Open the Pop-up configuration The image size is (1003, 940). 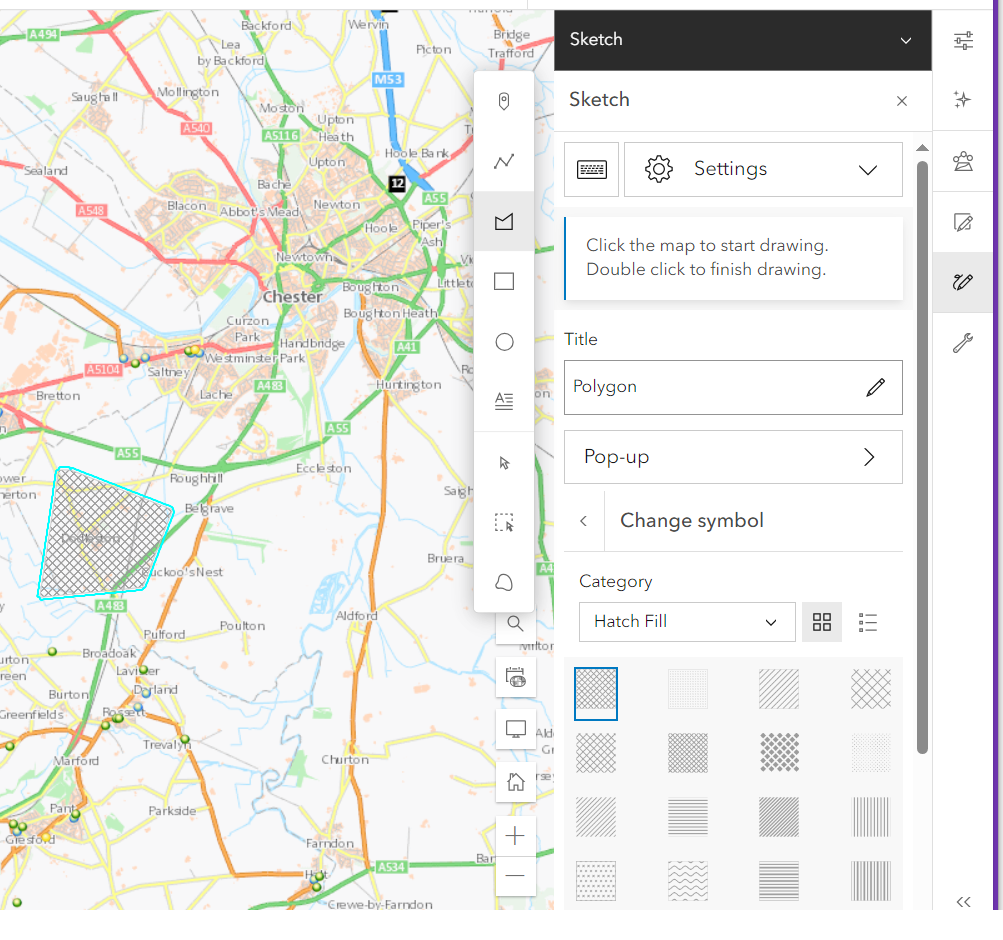pos(733,457)
